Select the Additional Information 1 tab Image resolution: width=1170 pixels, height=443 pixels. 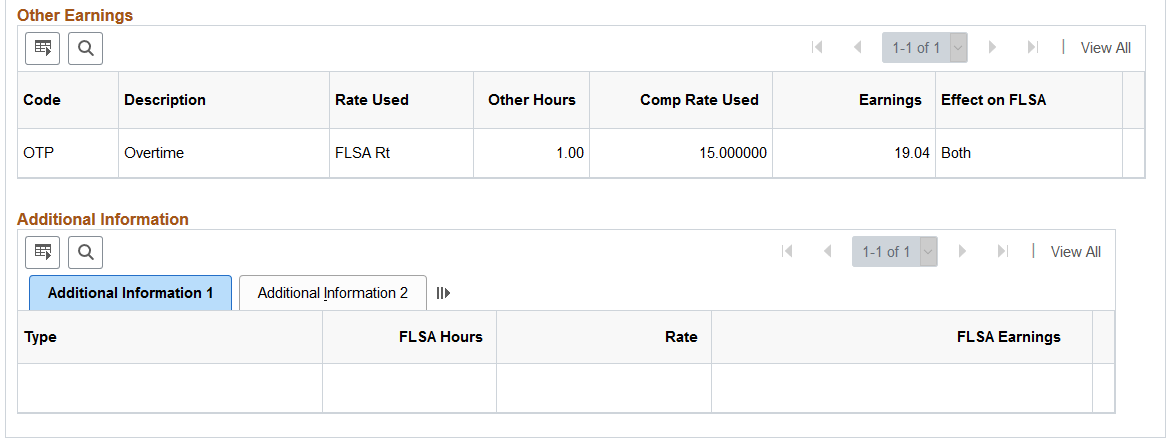(131, 293)
